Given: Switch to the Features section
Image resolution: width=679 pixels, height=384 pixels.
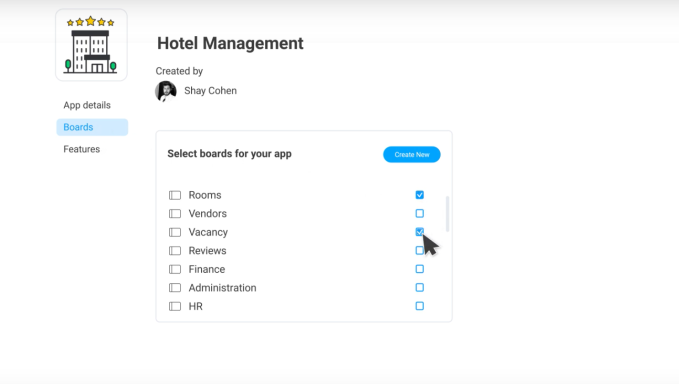Looking at the screenshot, I should (x=82, y=149).
